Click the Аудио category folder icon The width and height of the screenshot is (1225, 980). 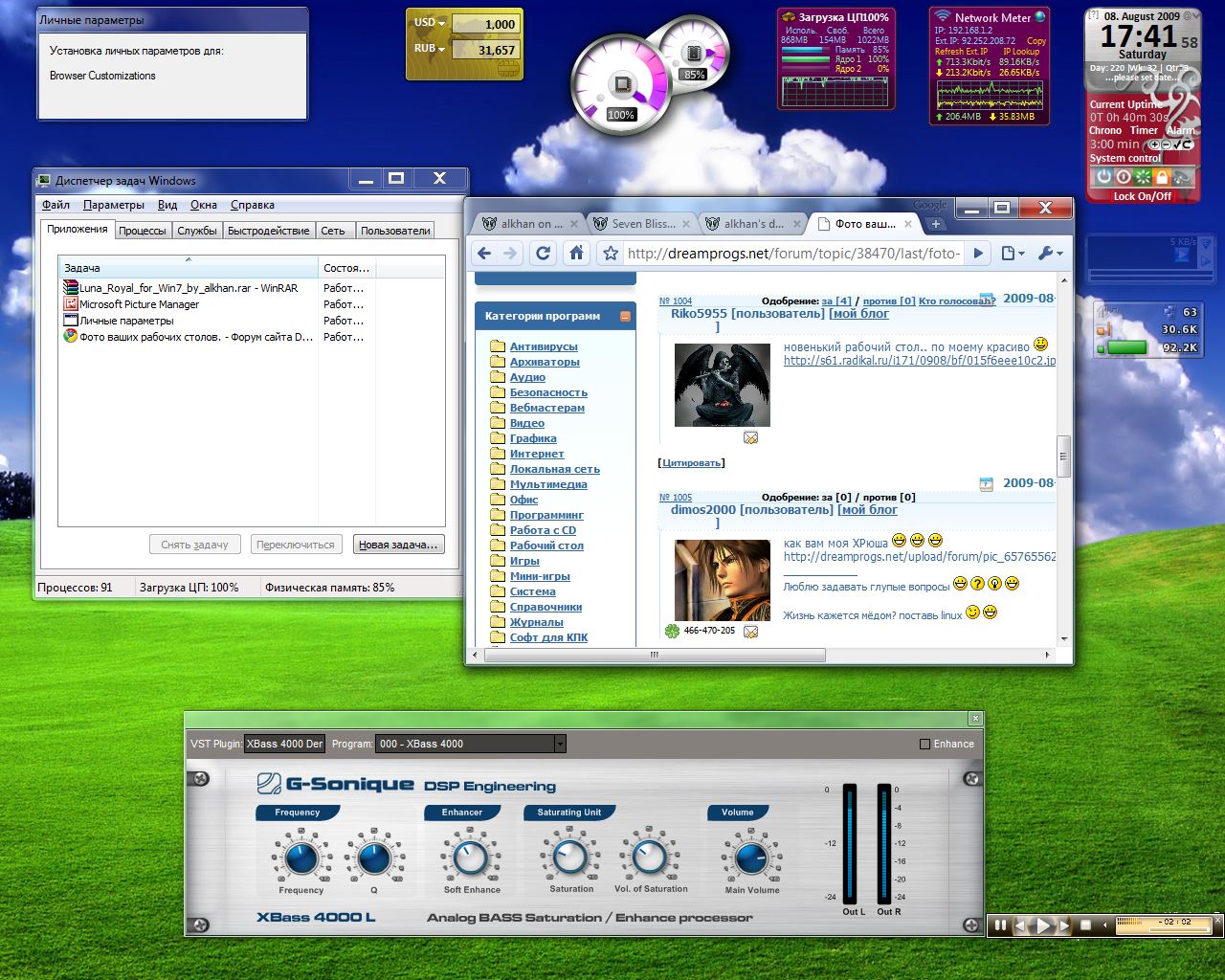tap(498, 377)
